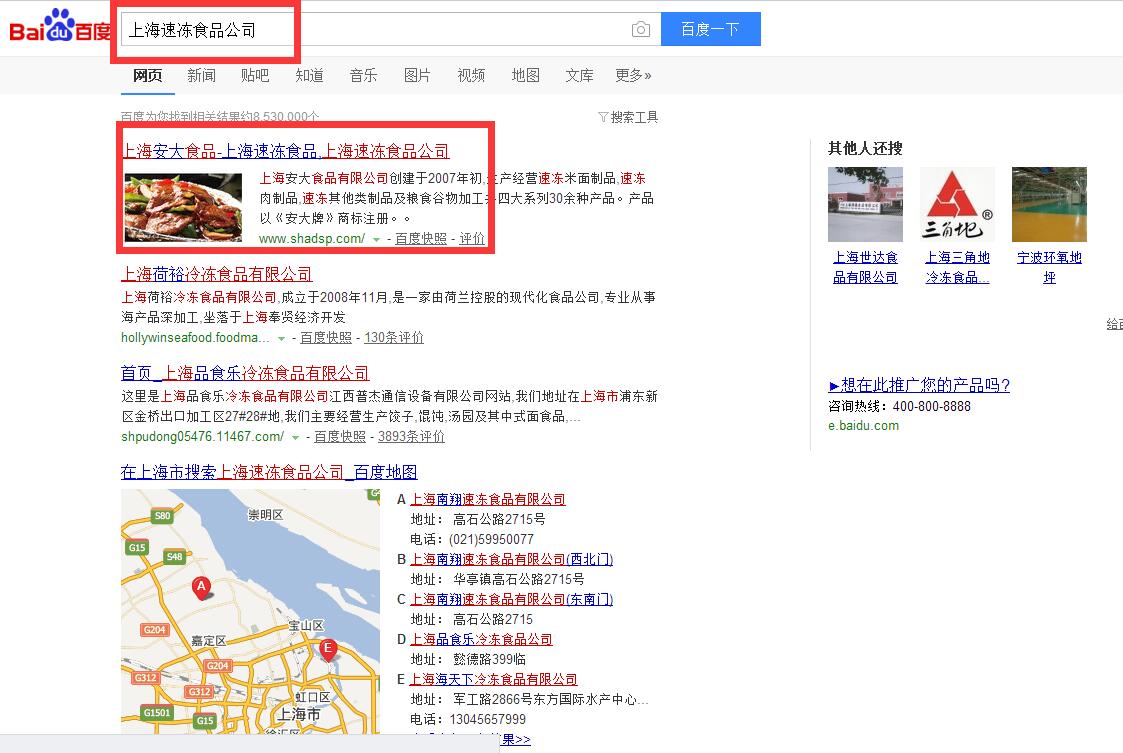The image size is (1123, 753).
Task: Click the 百度一下 search button
Action: [x=710, y=29]
